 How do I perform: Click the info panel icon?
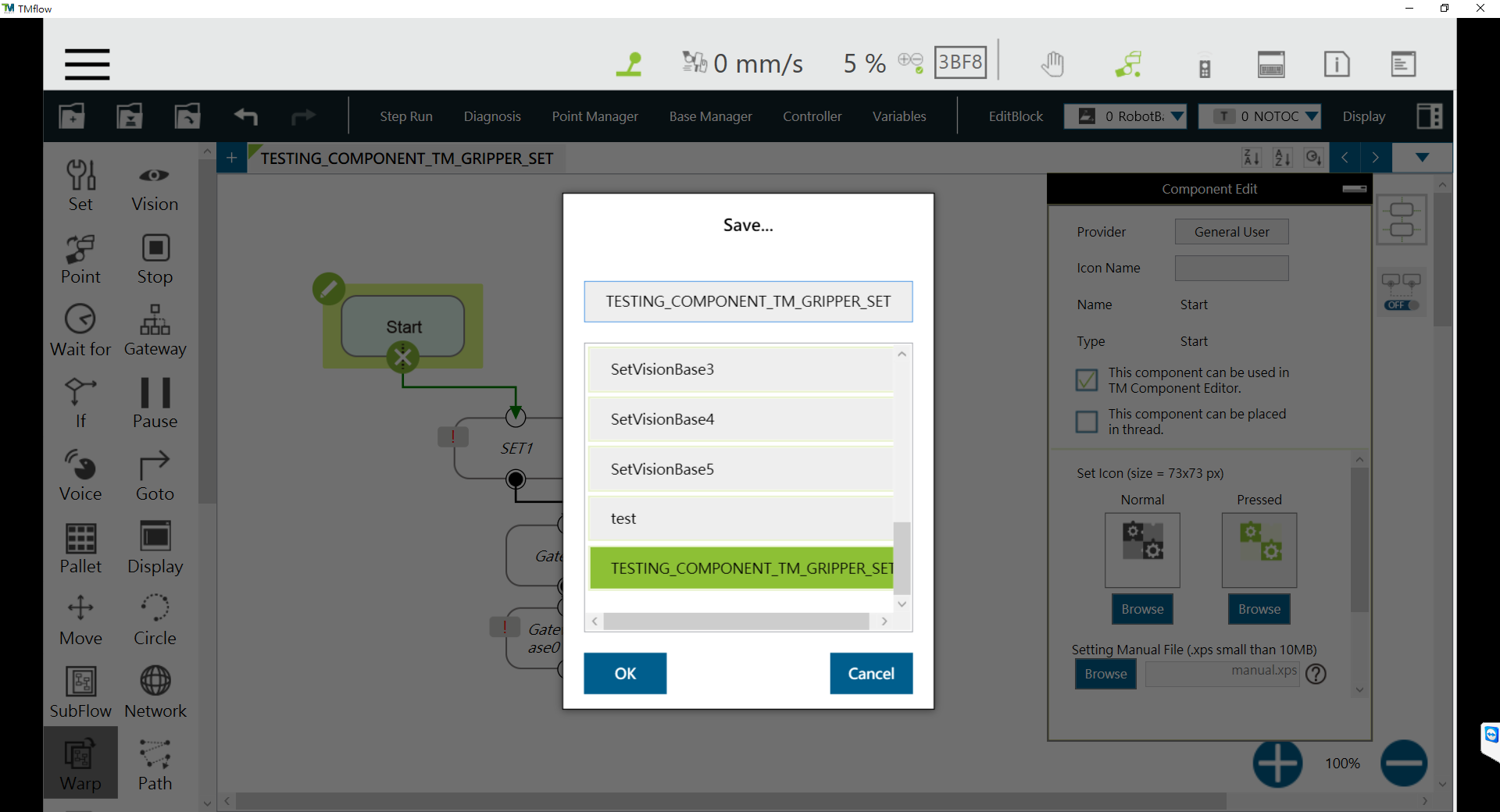(1337, 64)
